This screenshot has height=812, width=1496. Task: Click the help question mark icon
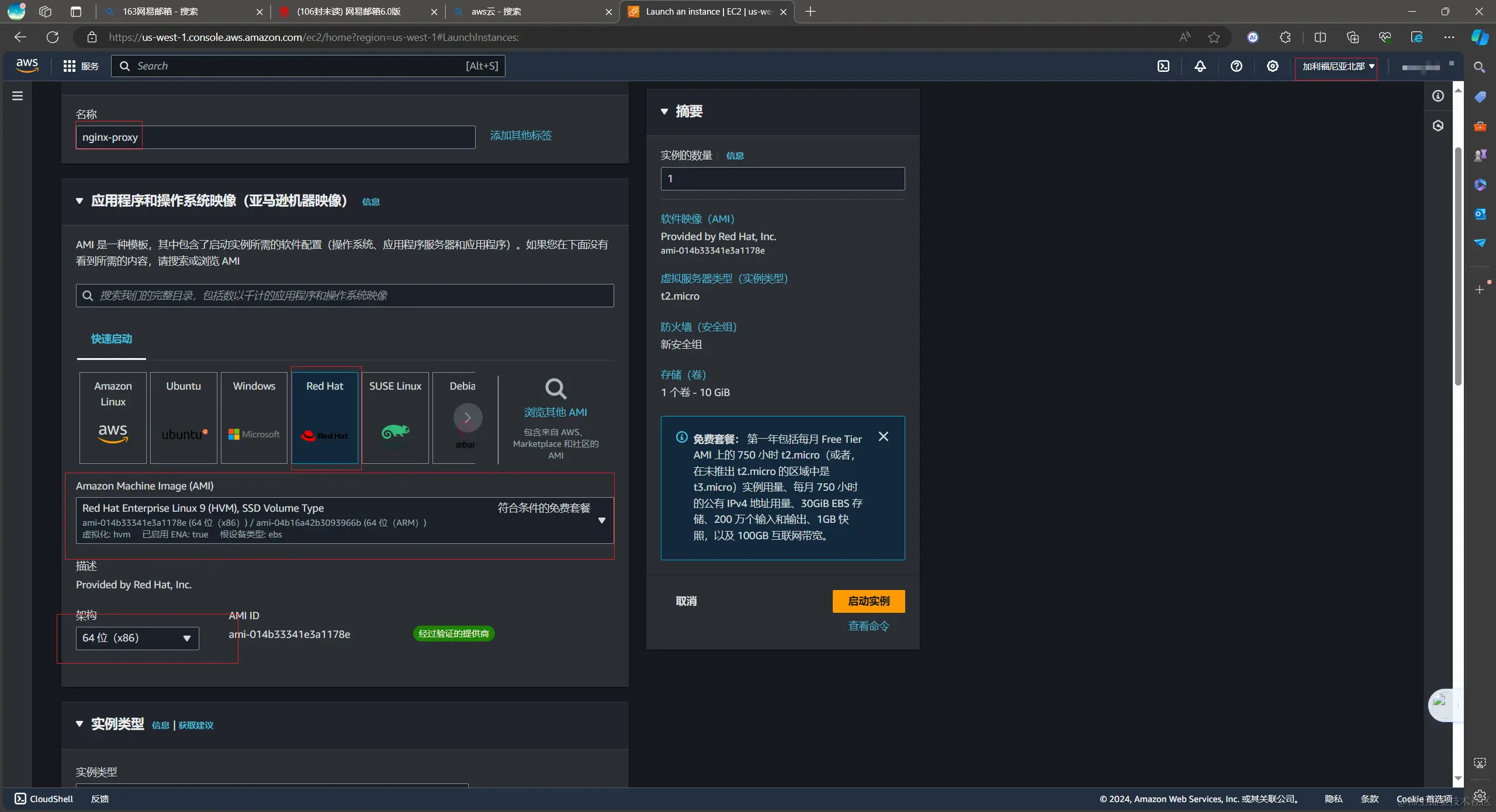1236,66
